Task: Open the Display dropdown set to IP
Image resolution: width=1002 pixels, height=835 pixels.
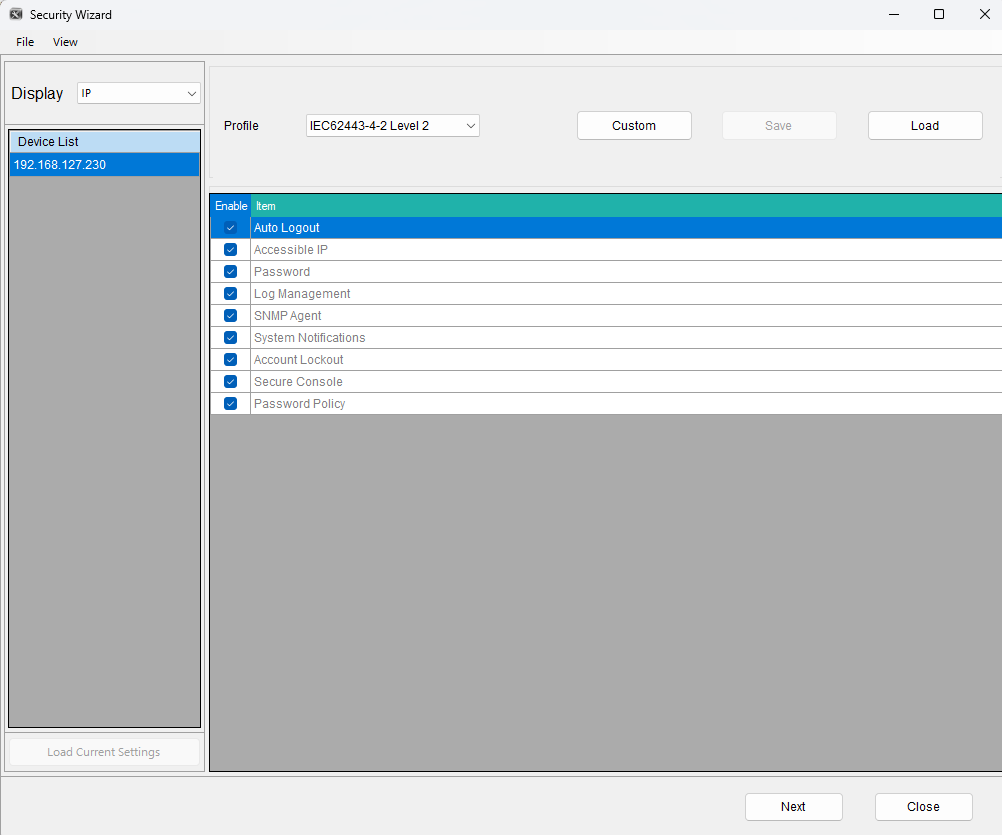Action: (x=139, y=93)
